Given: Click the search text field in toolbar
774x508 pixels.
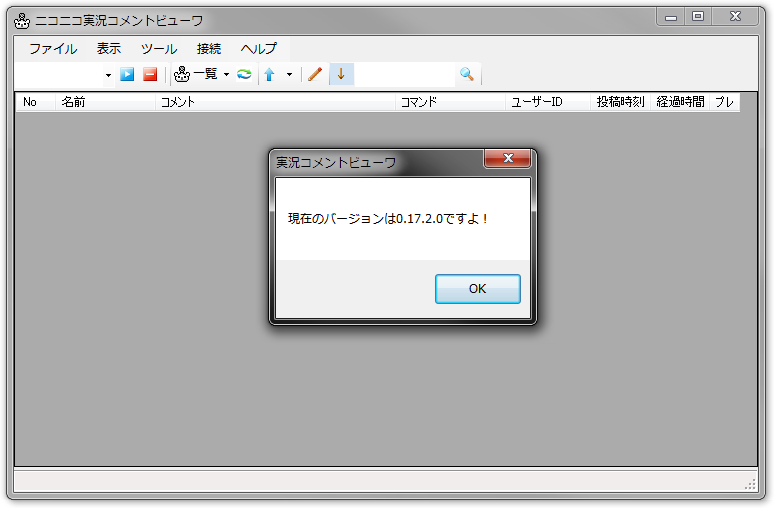Looking at the screenshot, I should click(404, 75).
